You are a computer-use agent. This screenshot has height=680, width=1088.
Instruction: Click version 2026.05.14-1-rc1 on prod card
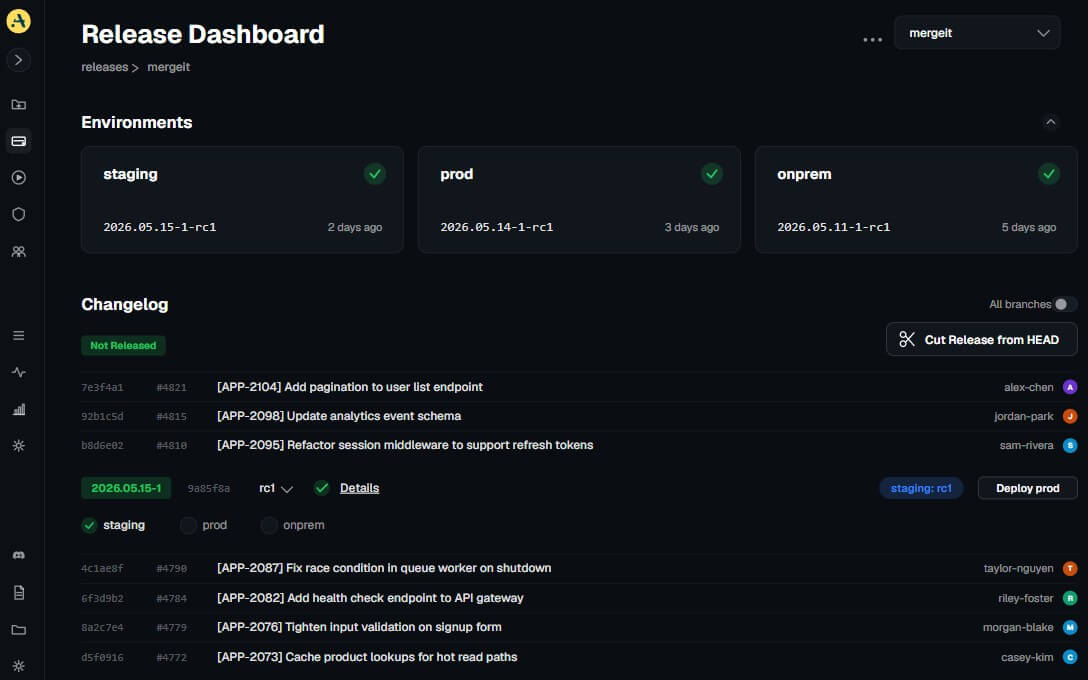(497, 227)
